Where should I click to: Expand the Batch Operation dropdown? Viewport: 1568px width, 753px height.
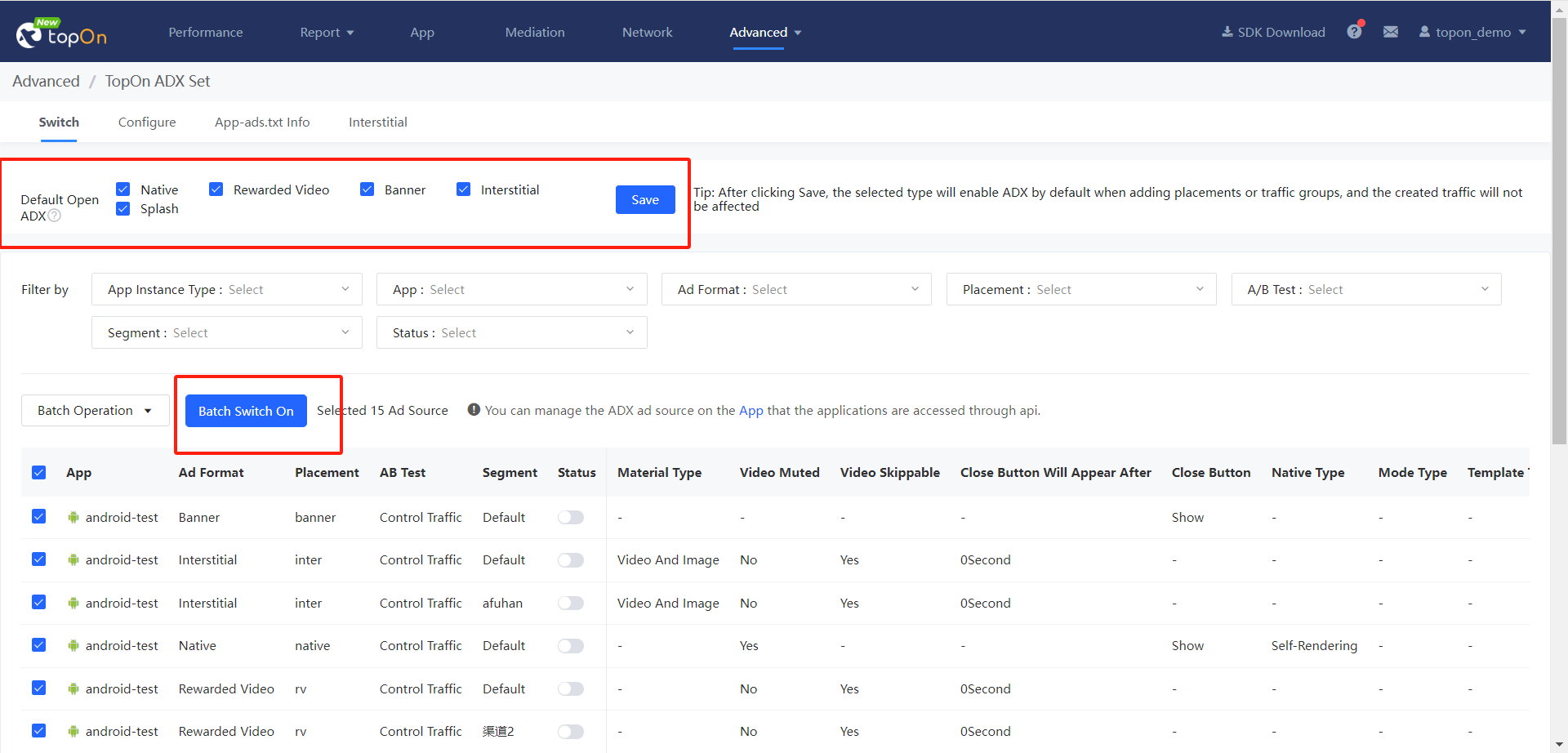point(95,410)
